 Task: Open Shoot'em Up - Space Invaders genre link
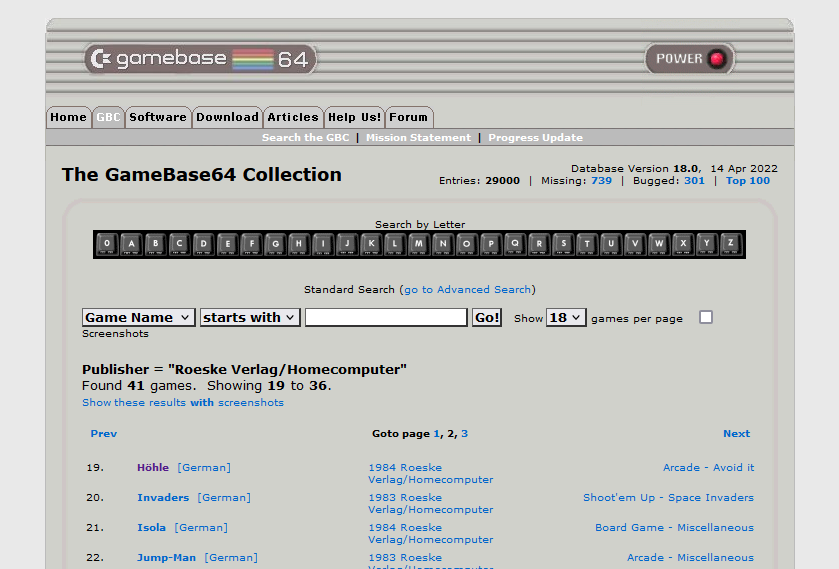[x=669, y=497]
